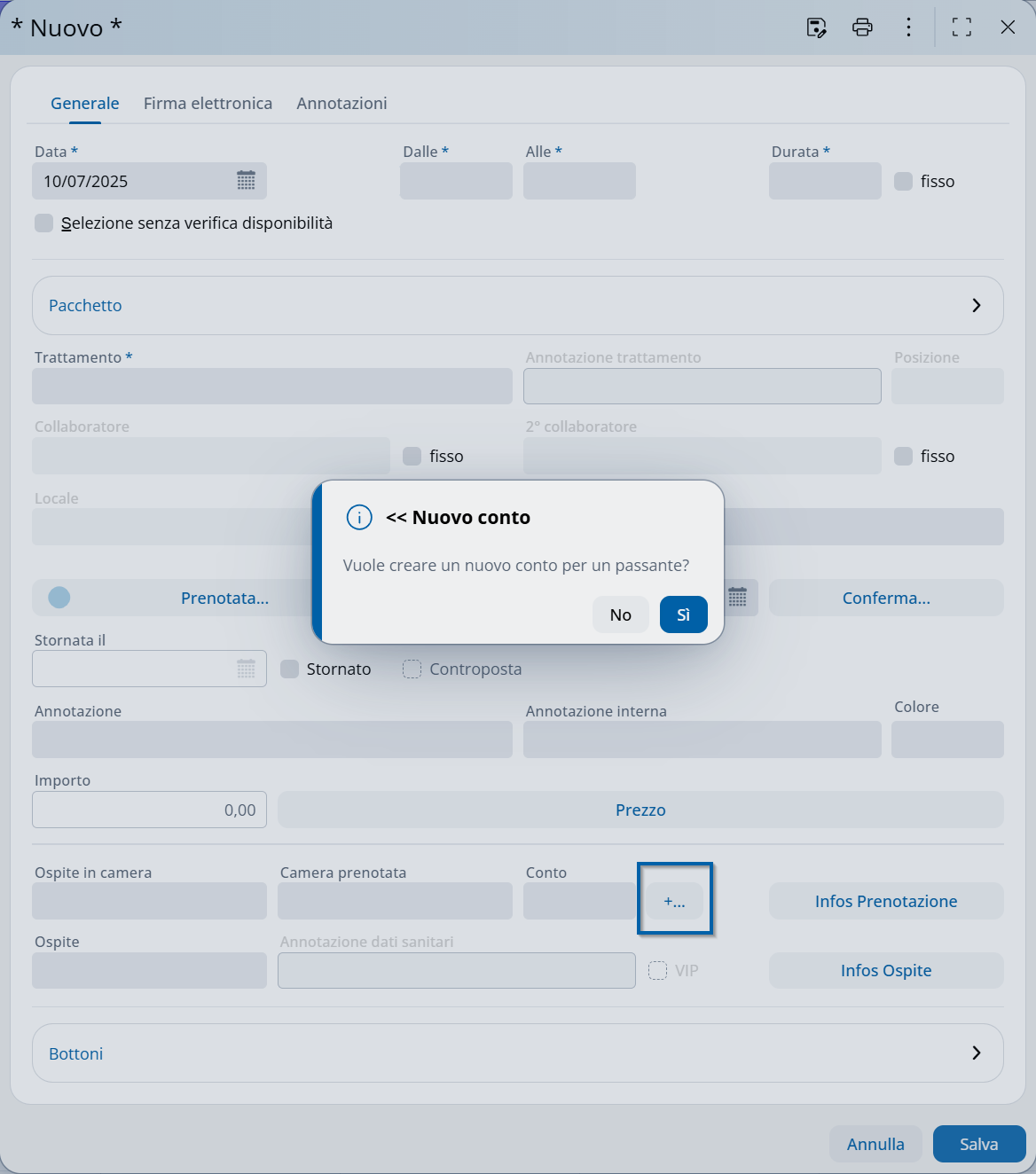Toggle fullscreen with the expand icon
1036x1174 pixels.
tap(961, 27)
